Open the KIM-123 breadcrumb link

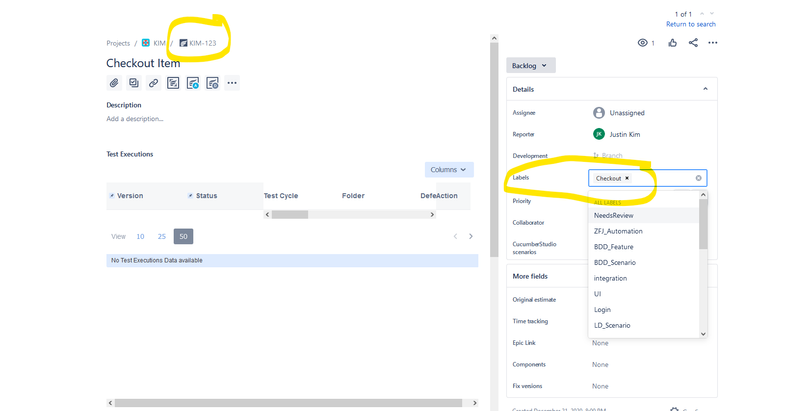[x=203, y=43]
